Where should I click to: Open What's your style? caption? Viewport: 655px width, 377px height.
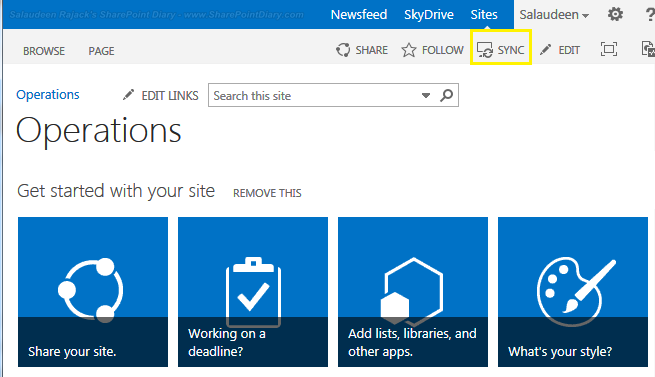[x=560, y=352]
